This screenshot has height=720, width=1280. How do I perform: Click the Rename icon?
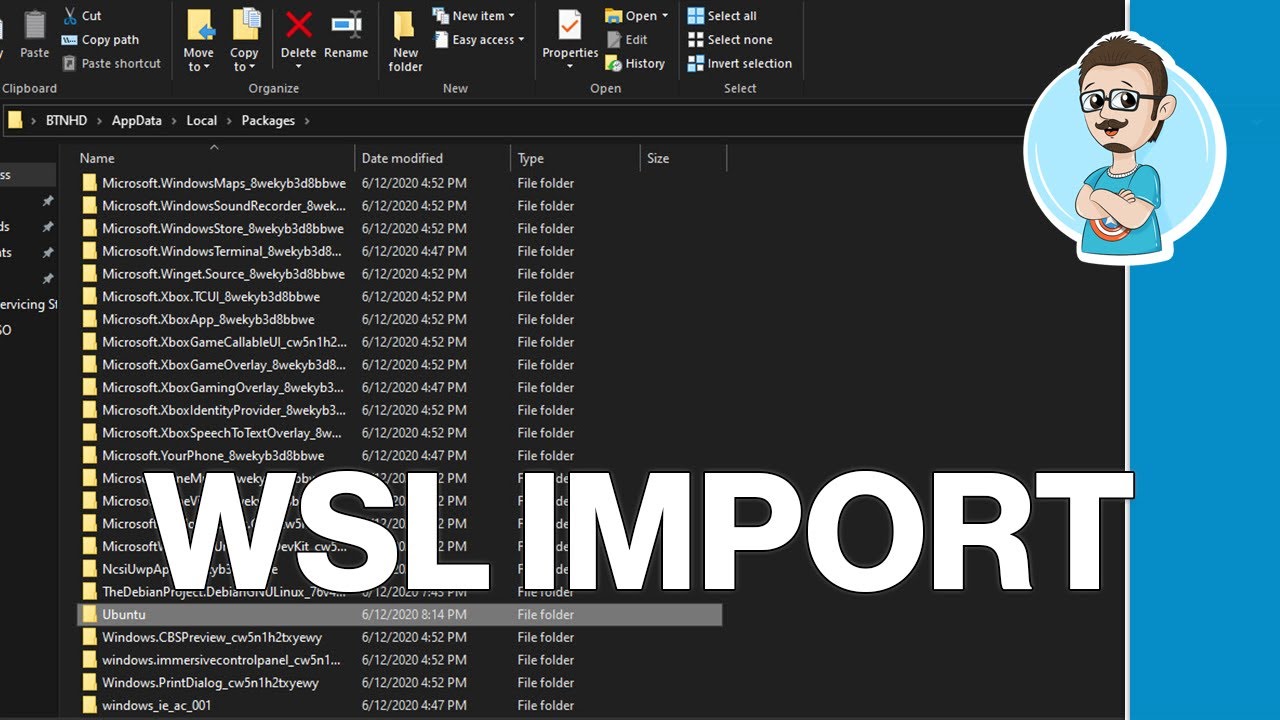346,25
